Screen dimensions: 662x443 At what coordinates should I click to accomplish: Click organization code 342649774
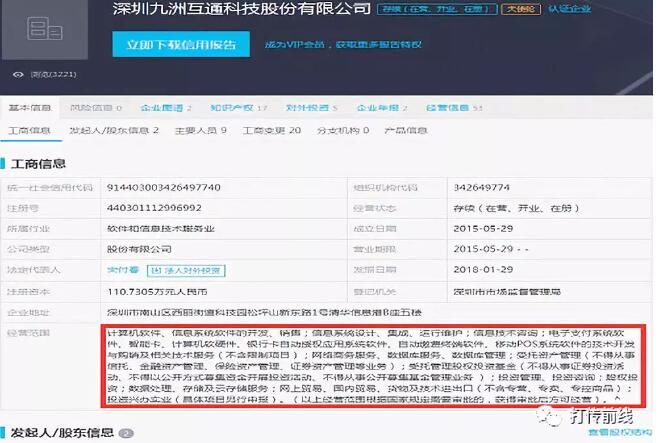pyautogui.click(x=482, y=187)
